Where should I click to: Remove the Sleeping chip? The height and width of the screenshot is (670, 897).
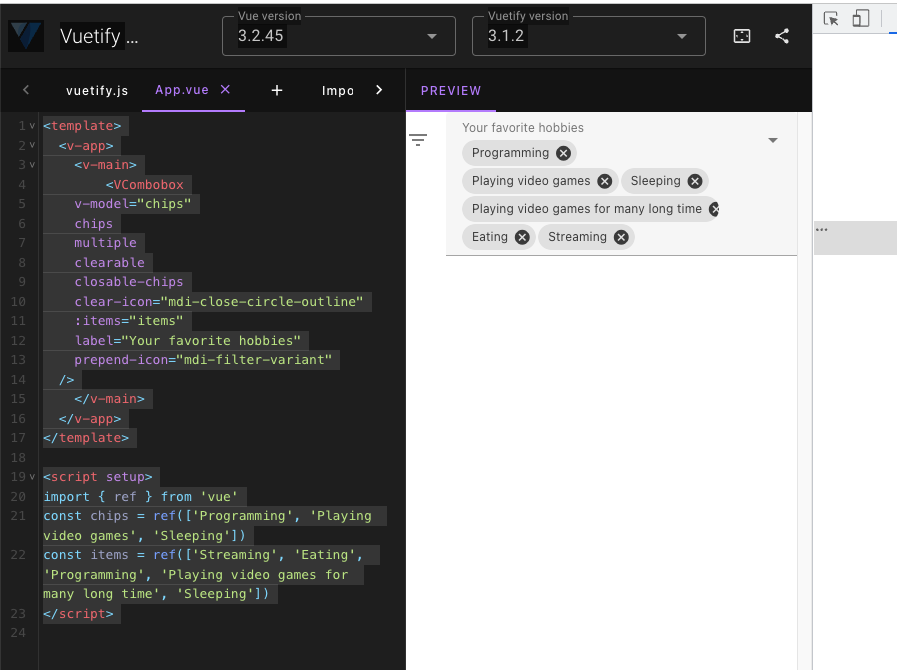pyautogui.click(x=695, y=181)
